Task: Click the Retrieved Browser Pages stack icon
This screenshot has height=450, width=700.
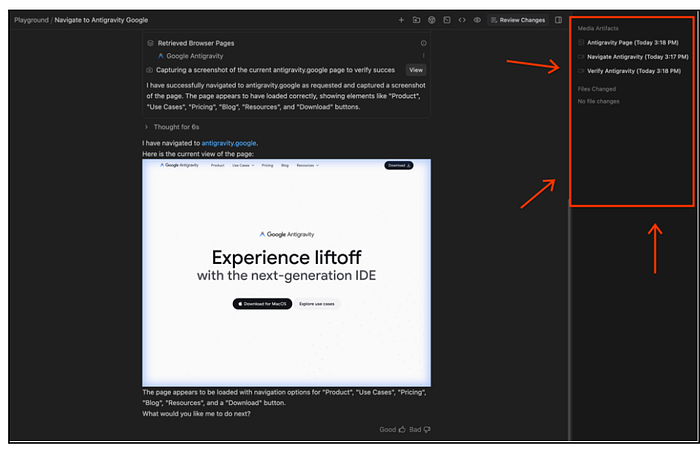Action: pyautogui.click(x=150, y=43)
